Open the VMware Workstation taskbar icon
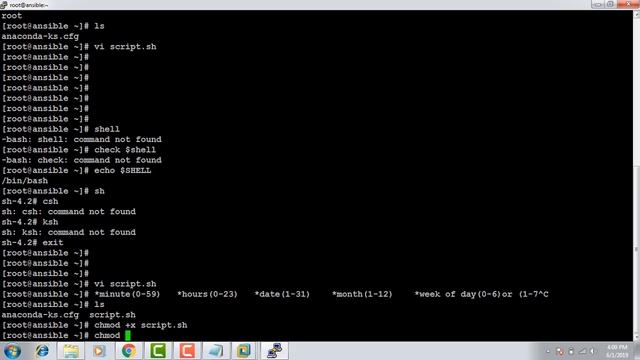 pyautogui.click(x=245, y=351)
